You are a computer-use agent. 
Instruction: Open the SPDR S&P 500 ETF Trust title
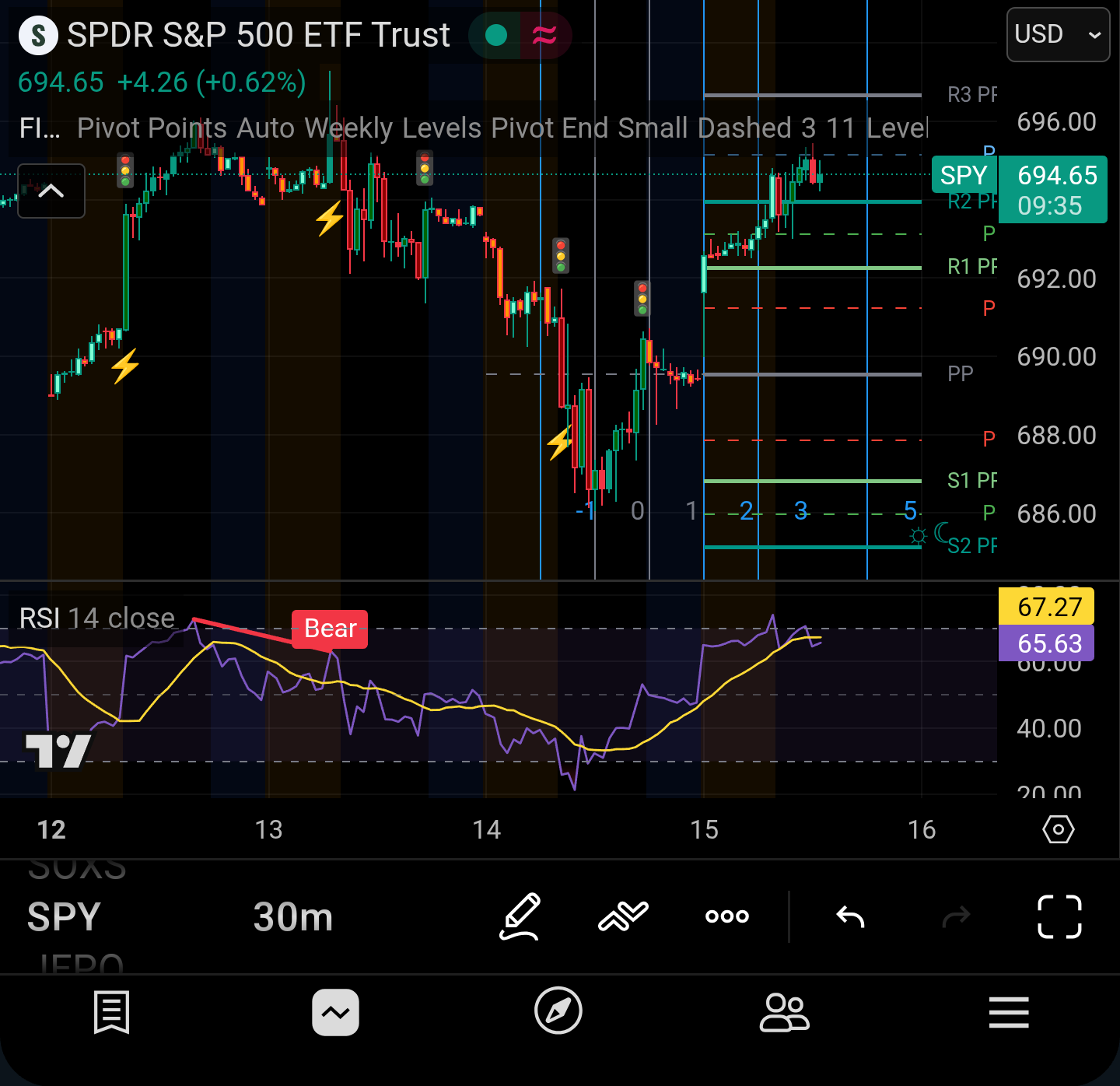click(x=258, y=35)
